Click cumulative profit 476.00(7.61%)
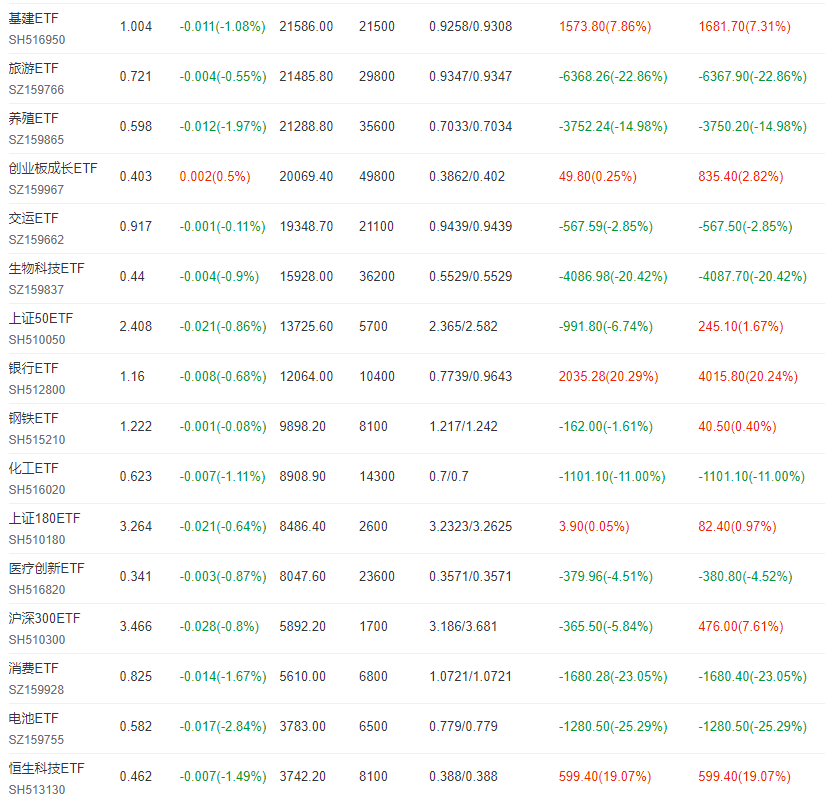This screenshot has width=825, height=803. tap(741, 626)
